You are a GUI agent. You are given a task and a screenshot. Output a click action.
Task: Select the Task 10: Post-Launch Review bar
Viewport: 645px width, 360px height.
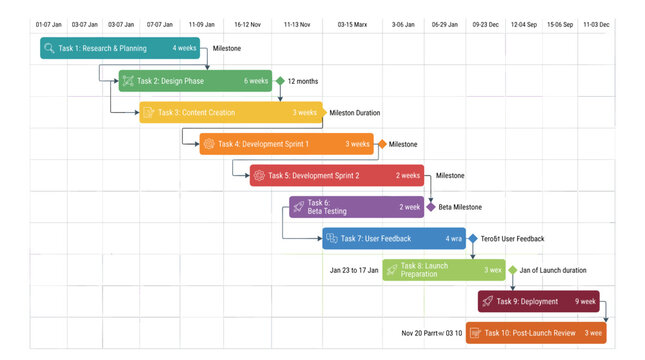(x=536, y=333)
